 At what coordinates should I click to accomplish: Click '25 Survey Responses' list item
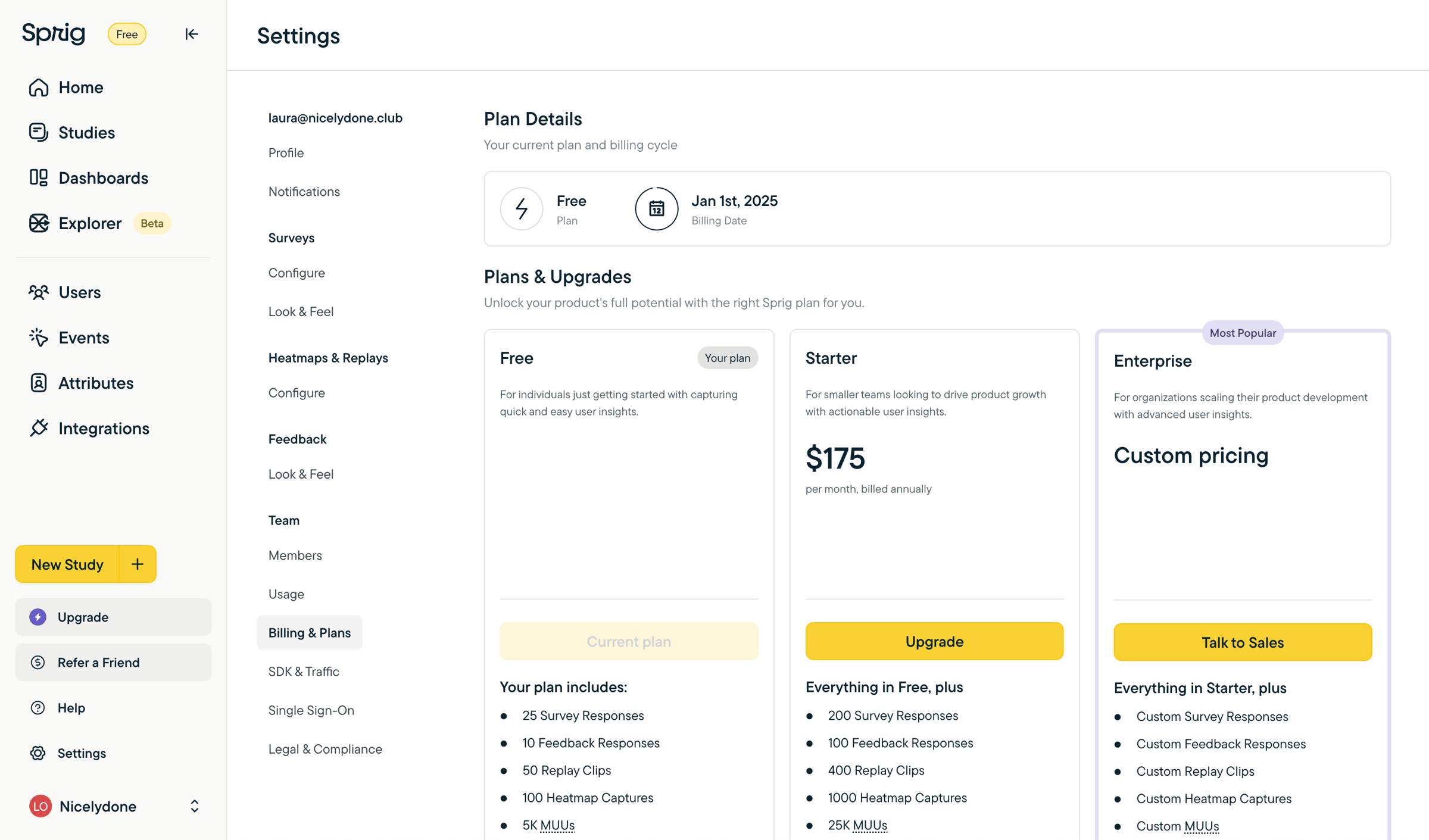[x=583, y=716]
